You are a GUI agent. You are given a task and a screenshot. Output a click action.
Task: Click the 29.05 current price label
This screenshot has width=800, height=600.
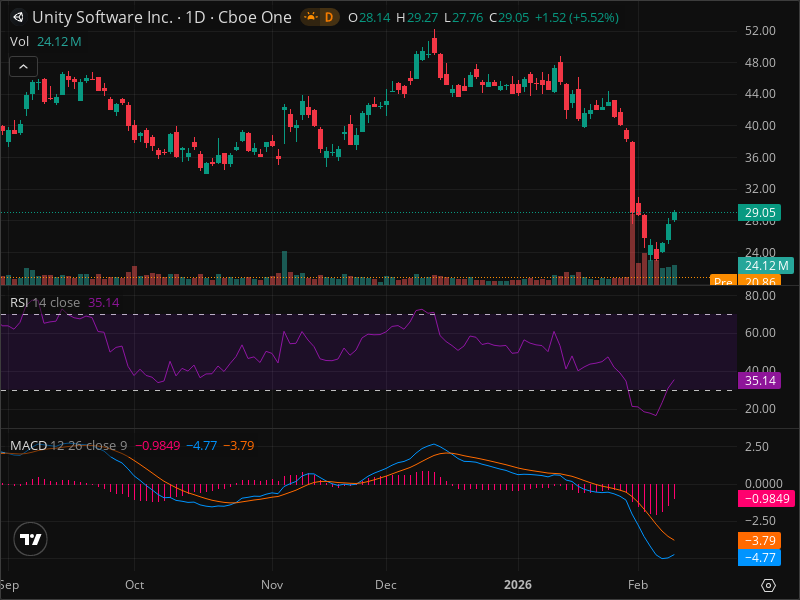coord(760,213)
